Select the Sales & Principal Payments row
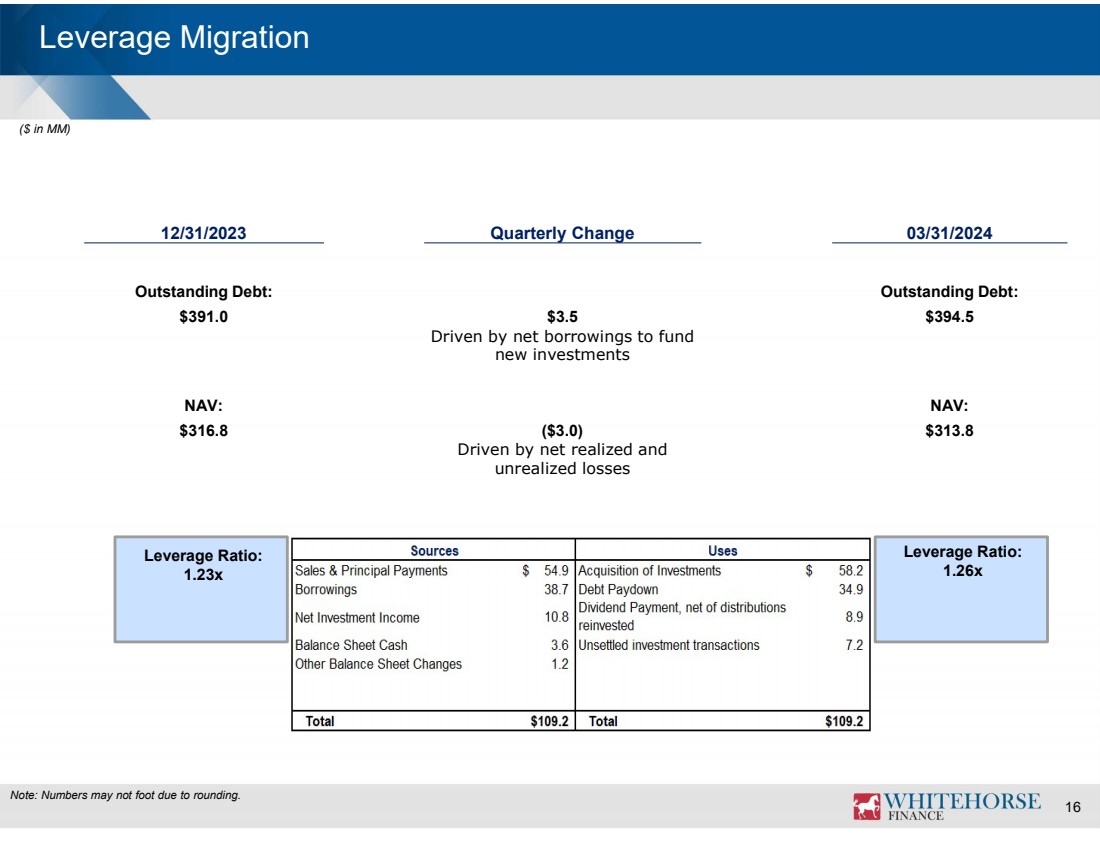Viewport: 1100px width, 849px height. [371, 571]
